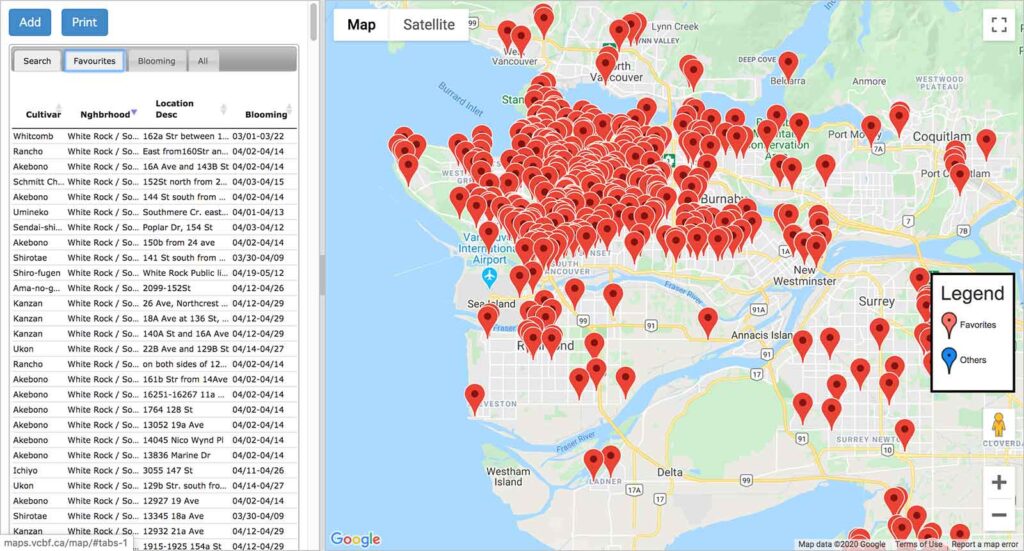Open the Search tab
The image size is (1024, 551).
pos(37,61)
